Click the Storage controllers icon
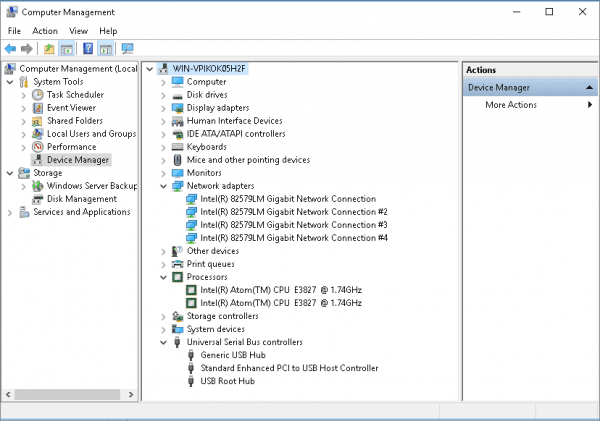 pyautogui.click(x=178, y=316)
